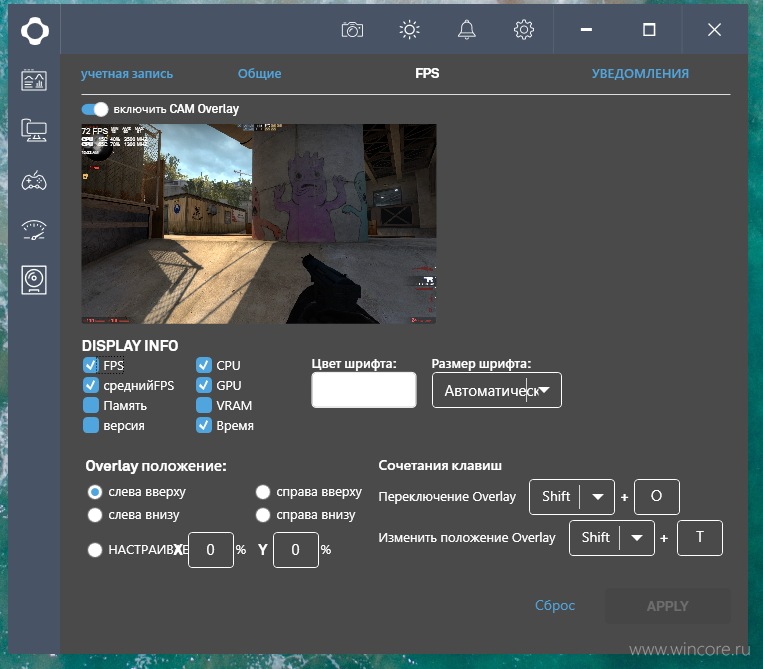Open the Цвет шрифта color swatch
This screenshot has width=763, height=669.
[364, 390]
